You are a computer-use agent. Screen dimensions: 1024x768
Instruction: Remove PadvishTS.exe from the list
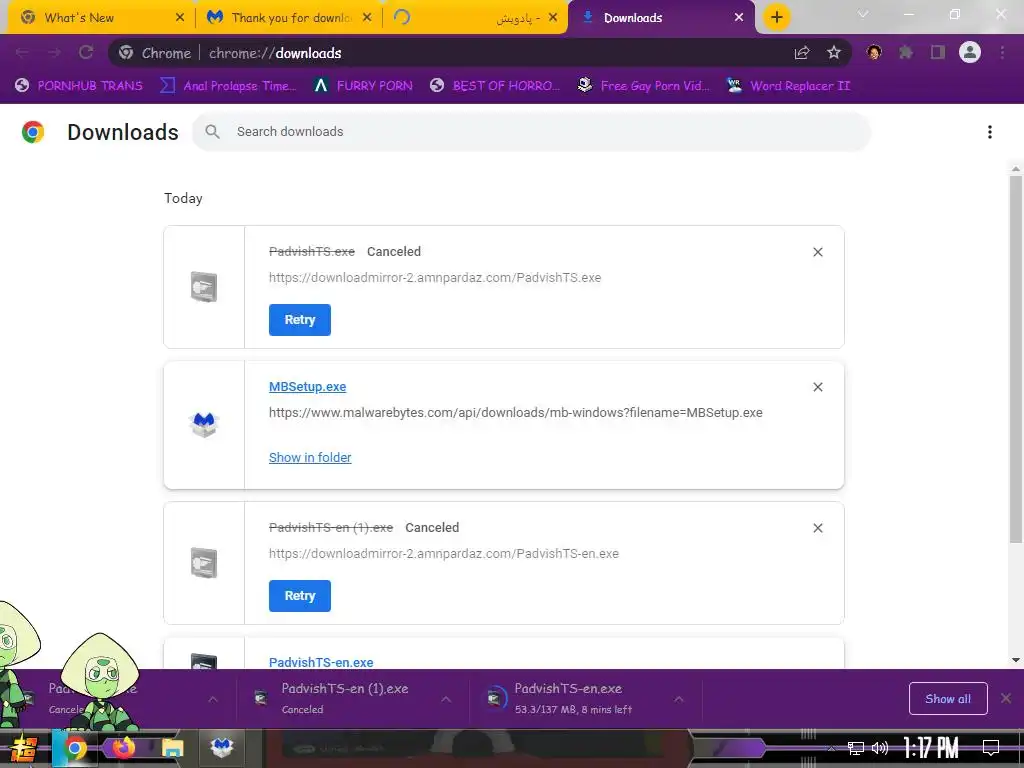(x=818, y=252)
